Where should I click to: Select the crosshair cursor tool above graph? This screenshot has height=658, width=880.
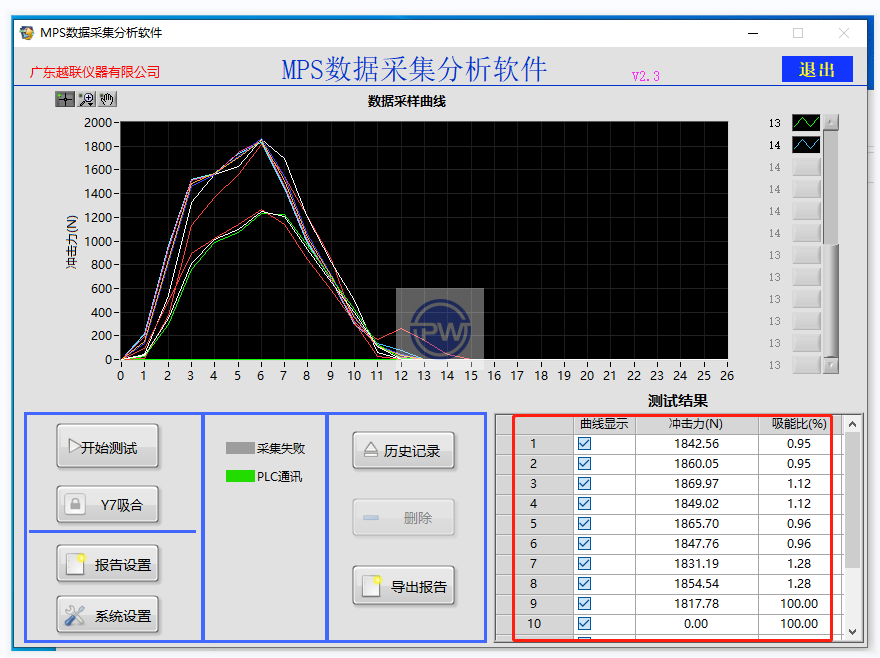(x=65, y=99)
